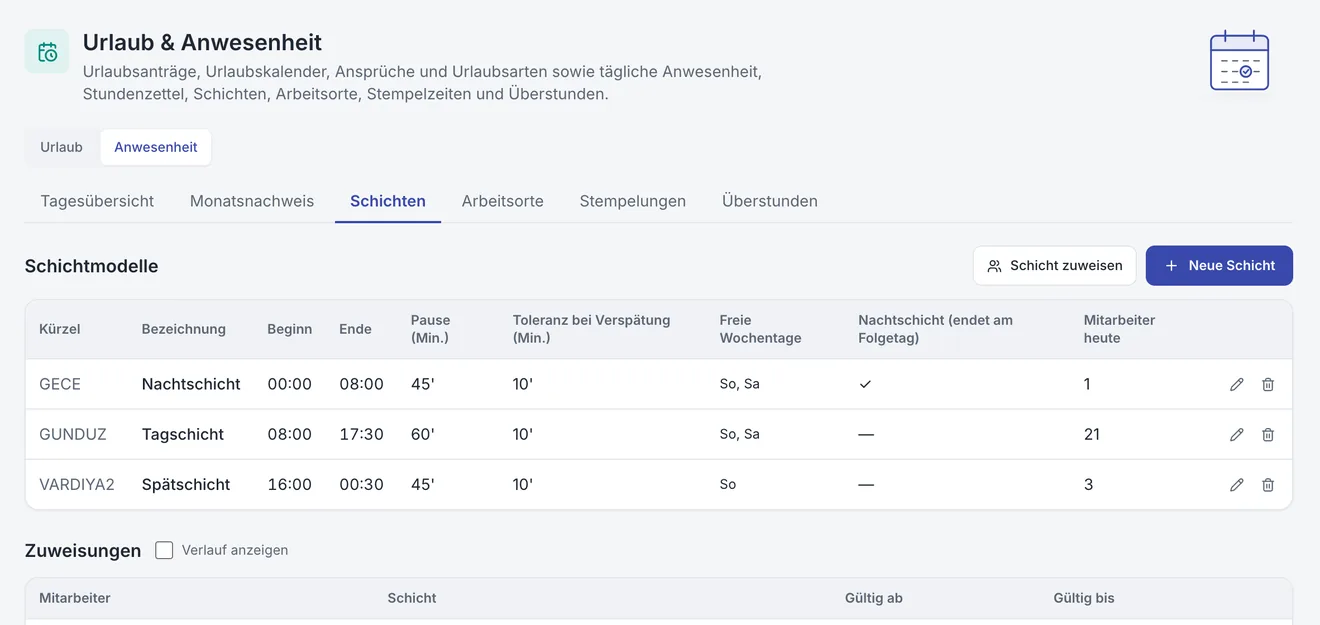Screen dimensions: 1320x625
Task: Click the VARDIYA2 shift code
Action: click(x=77, y=484)
